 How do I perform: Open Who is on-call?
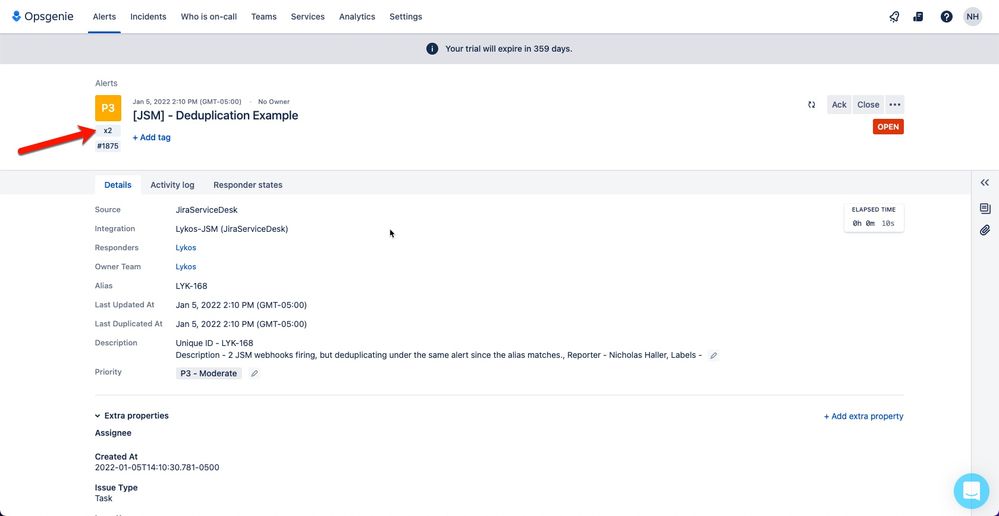point(209,17)
